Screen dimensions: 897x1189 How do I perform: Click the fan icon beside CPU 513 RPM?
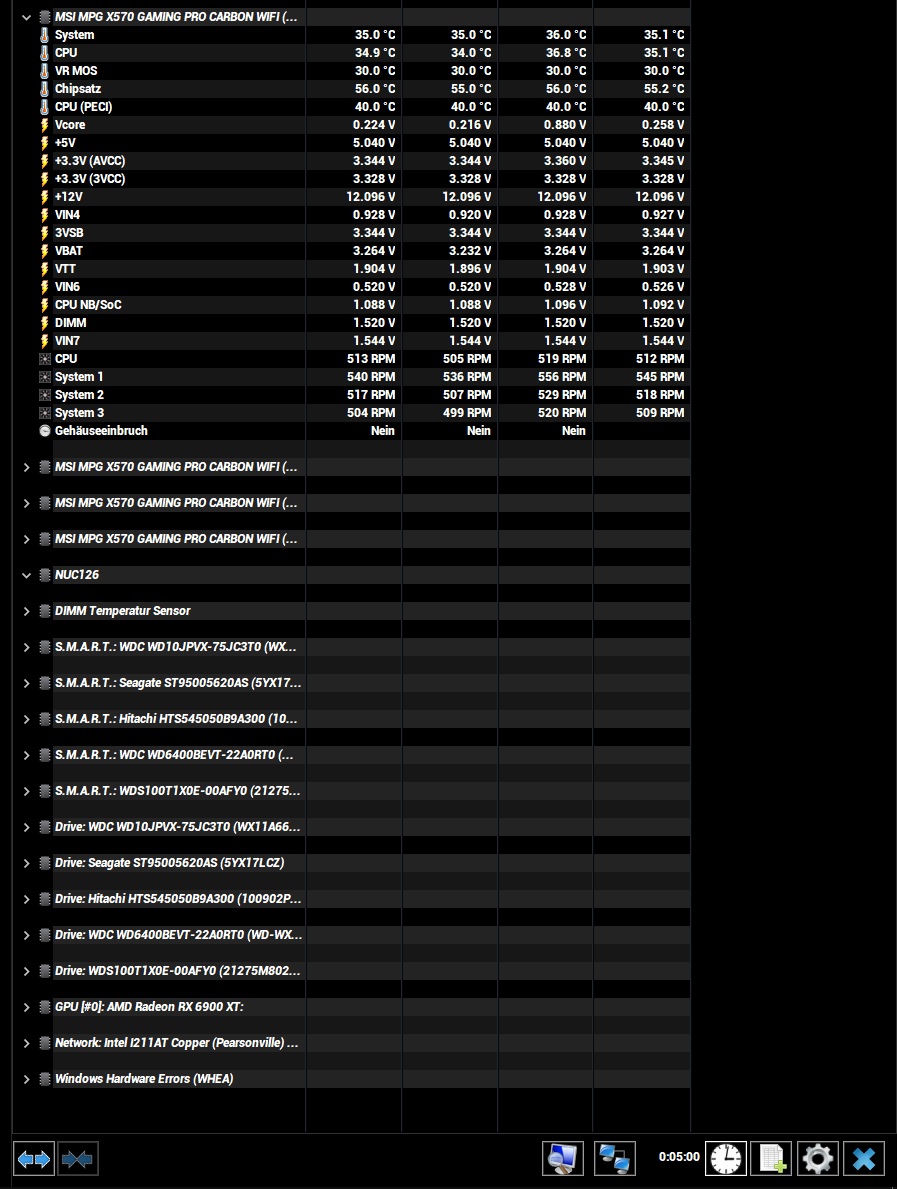pos(45,359)
